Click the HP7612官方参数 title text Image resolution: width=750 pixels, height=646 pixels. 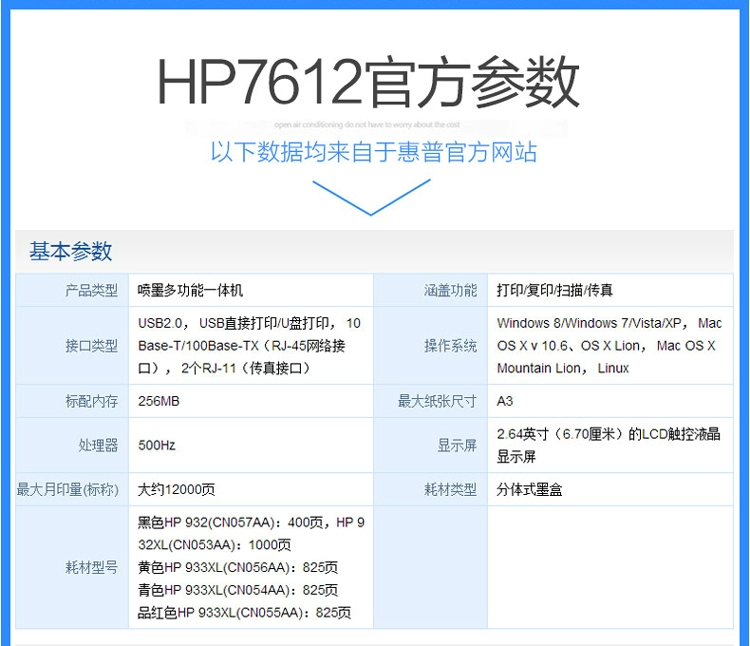coord(368,81)
